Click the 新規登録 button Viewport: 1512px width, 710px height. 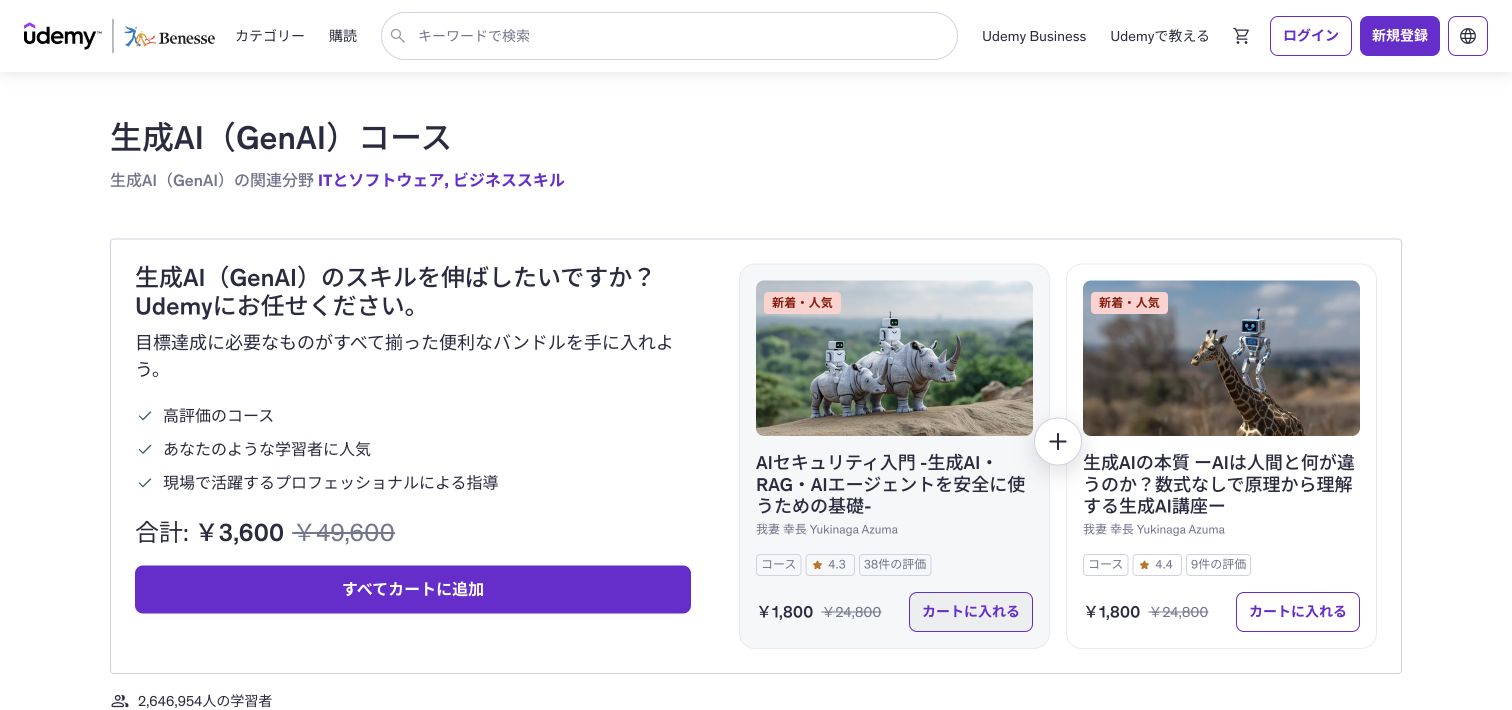tap(1399, 36)
